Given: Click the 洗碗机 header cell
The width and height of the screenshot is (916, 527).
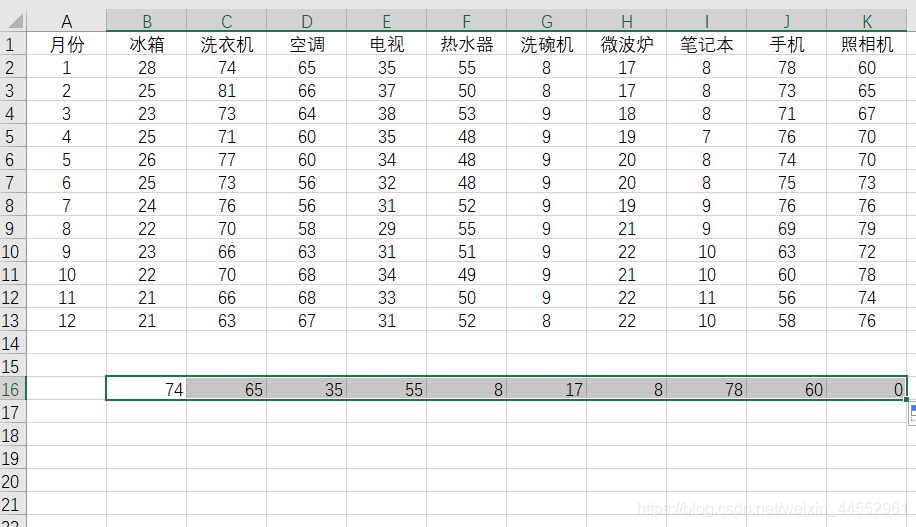Looking at the screenshot, I should [547, 44].
